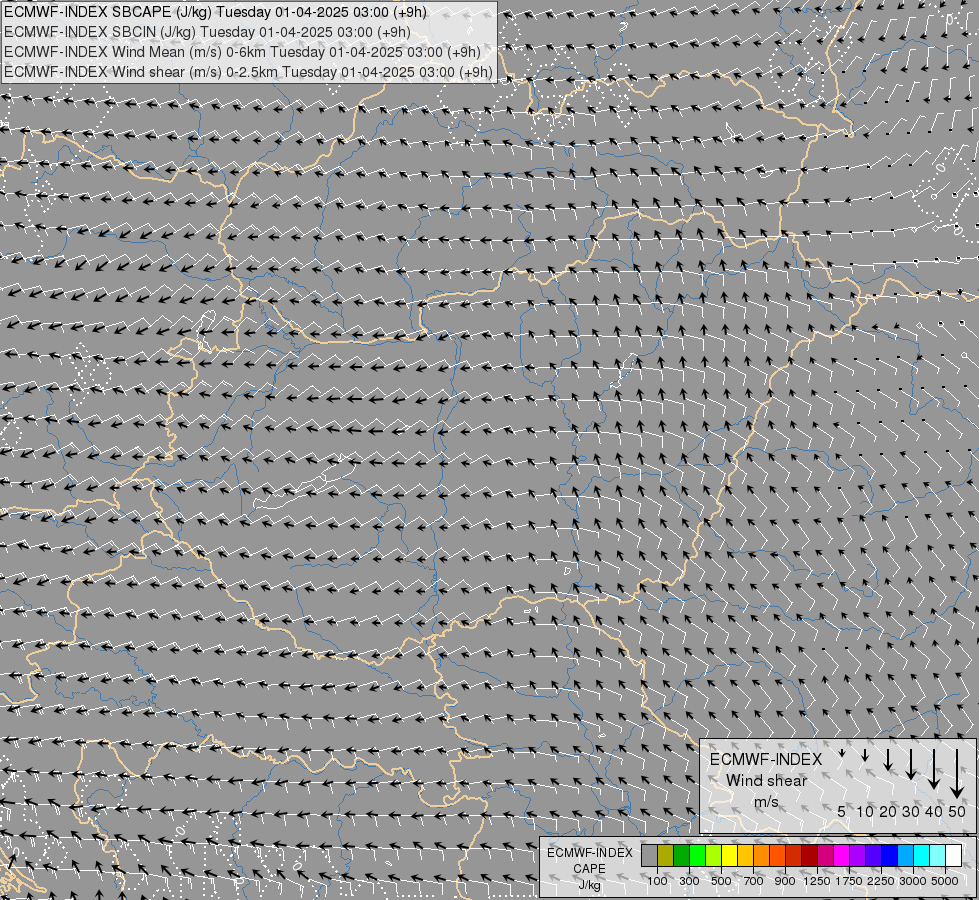
Task: Click the 'CAPE' label in the color legend
Action: pyautogui.click(x=589, y=869)
